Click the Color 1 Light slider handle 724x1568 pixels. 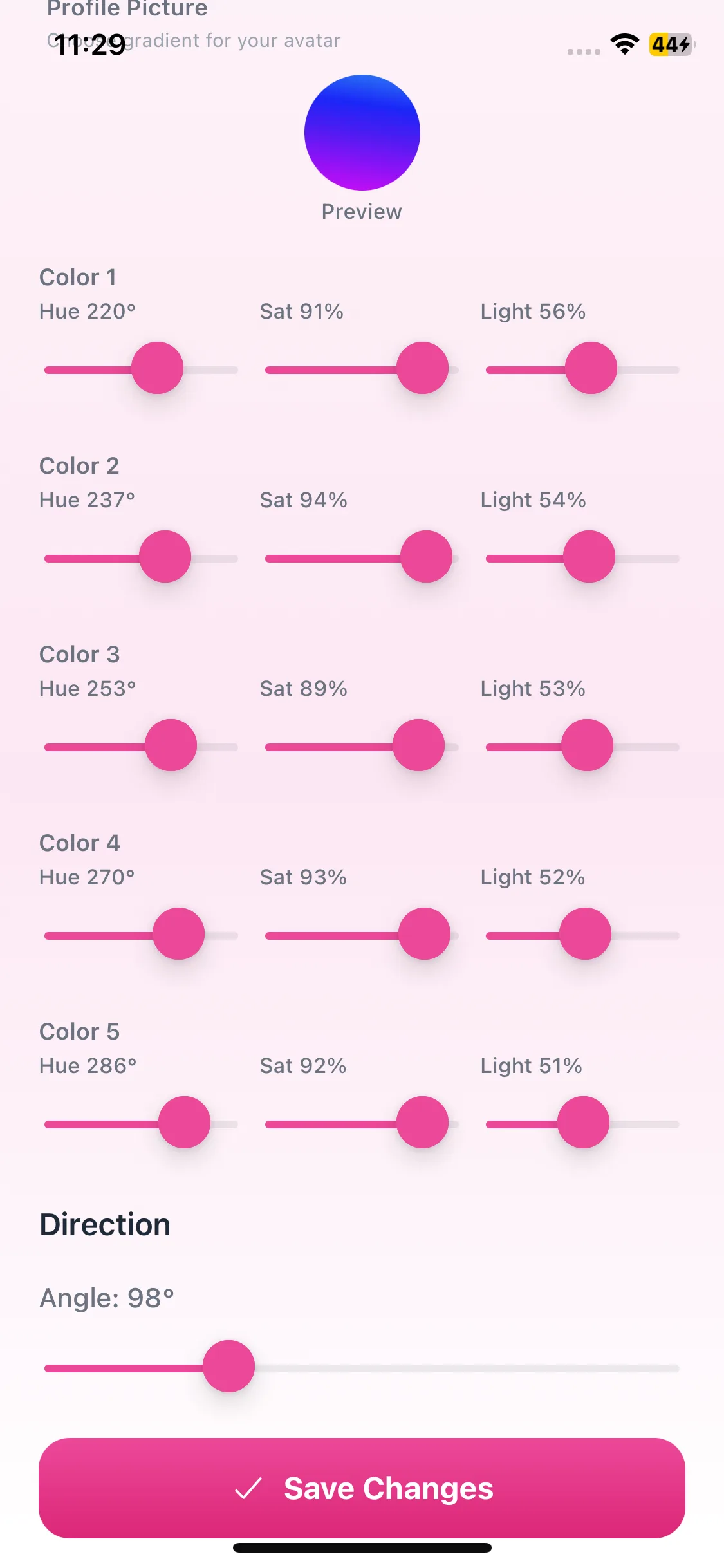click(591, 368)
